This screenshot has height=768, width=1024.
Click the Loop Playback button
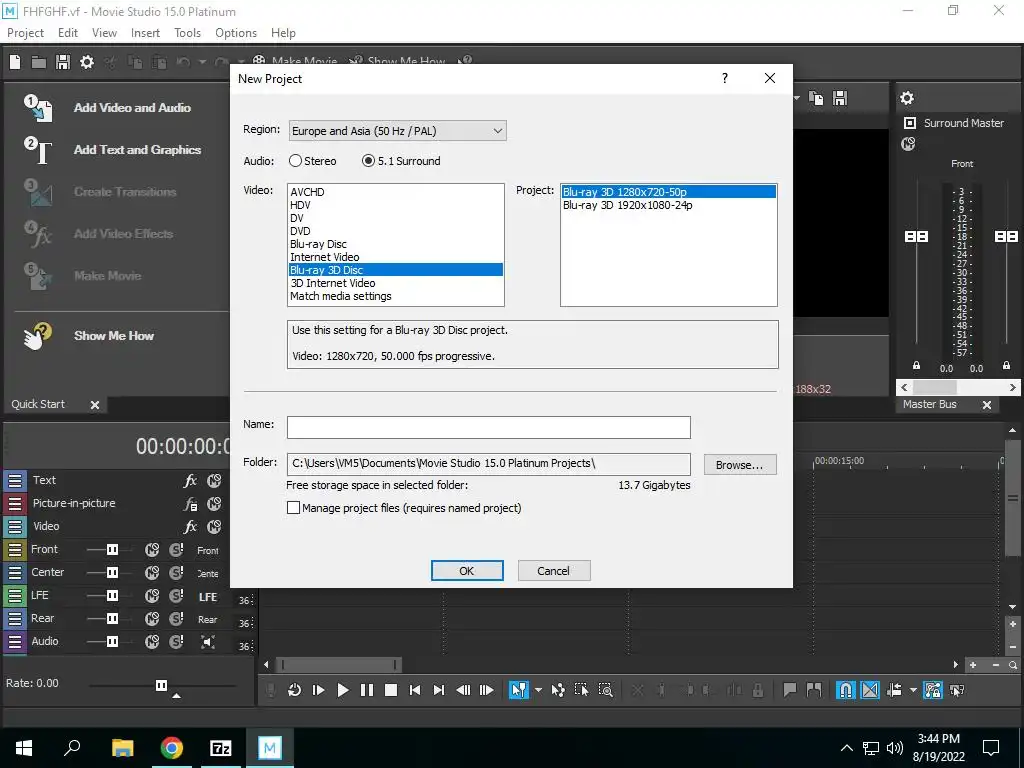point(295,690)
